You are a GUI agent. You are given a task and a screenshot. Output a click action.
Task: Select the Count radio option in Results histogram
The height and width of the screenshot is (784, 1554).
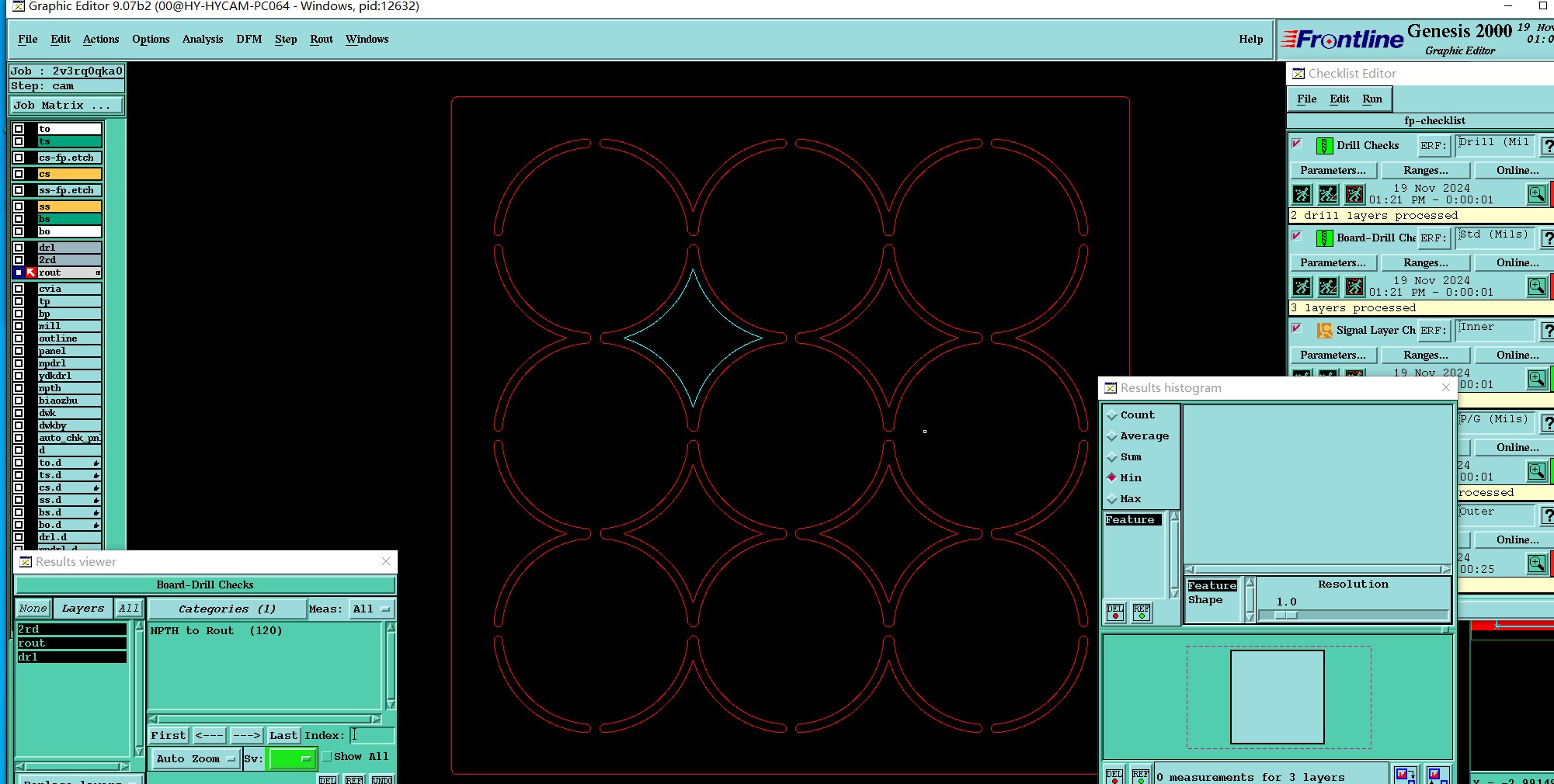pyautogui.click(x=1112, y=415)
